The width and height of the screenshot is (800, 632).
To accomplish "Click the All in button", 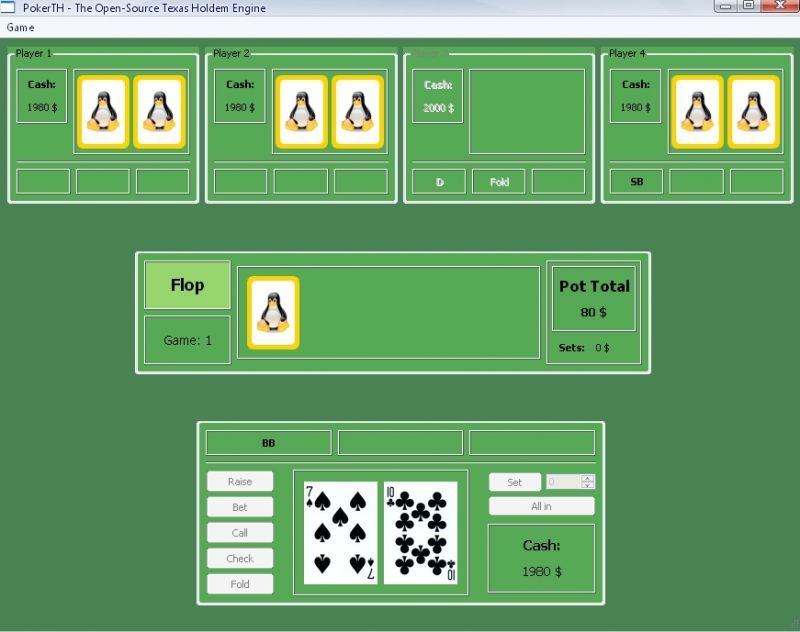I will 541,506.
